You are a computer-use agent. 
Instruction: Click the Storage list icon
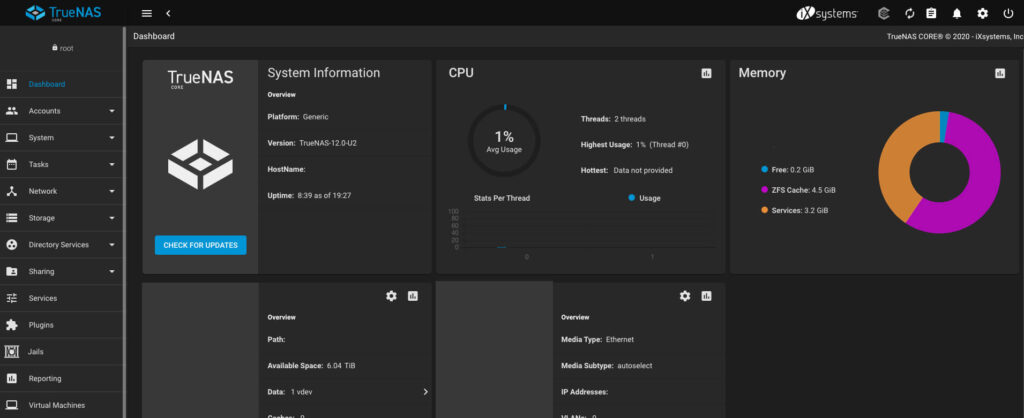[11, 218]
